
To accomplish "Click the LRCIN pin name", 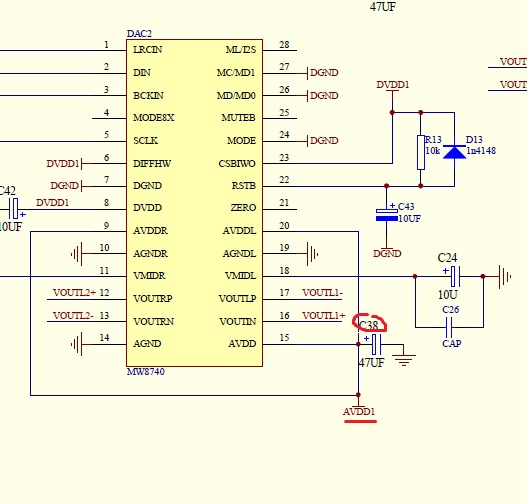I will [148, 50].
